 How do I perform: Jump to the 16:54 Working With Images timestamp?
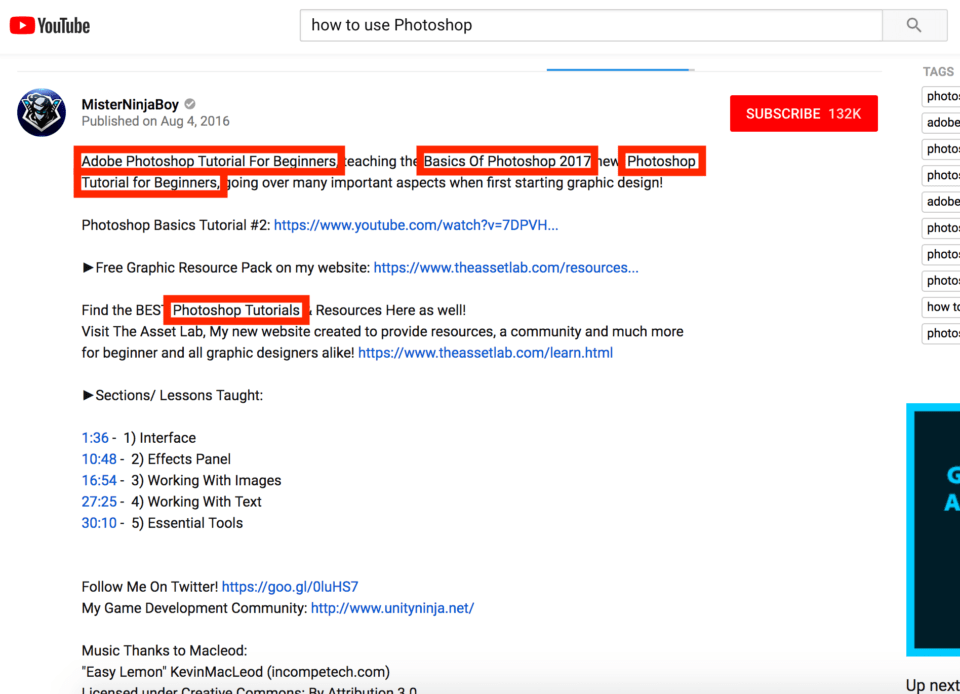99,480
